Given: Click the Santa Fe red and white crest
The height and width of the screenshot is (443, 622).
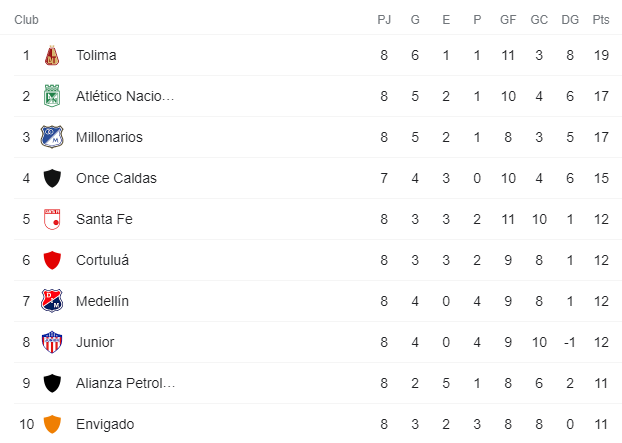Looking at the screenshot, I should 52,219.
